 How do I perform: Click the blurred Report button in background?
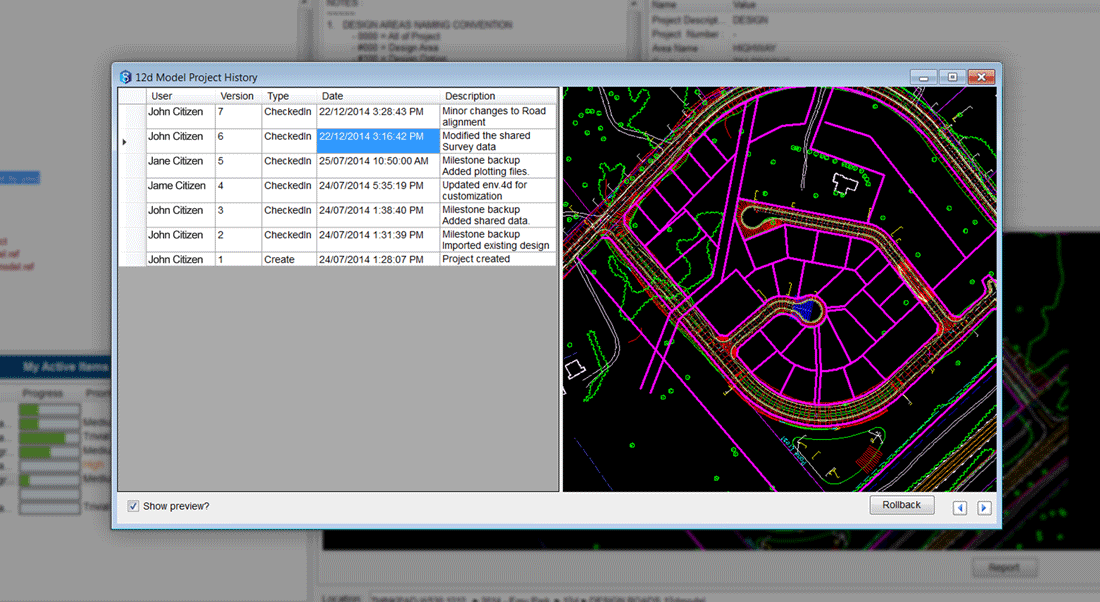click(x=1004, y=567)
